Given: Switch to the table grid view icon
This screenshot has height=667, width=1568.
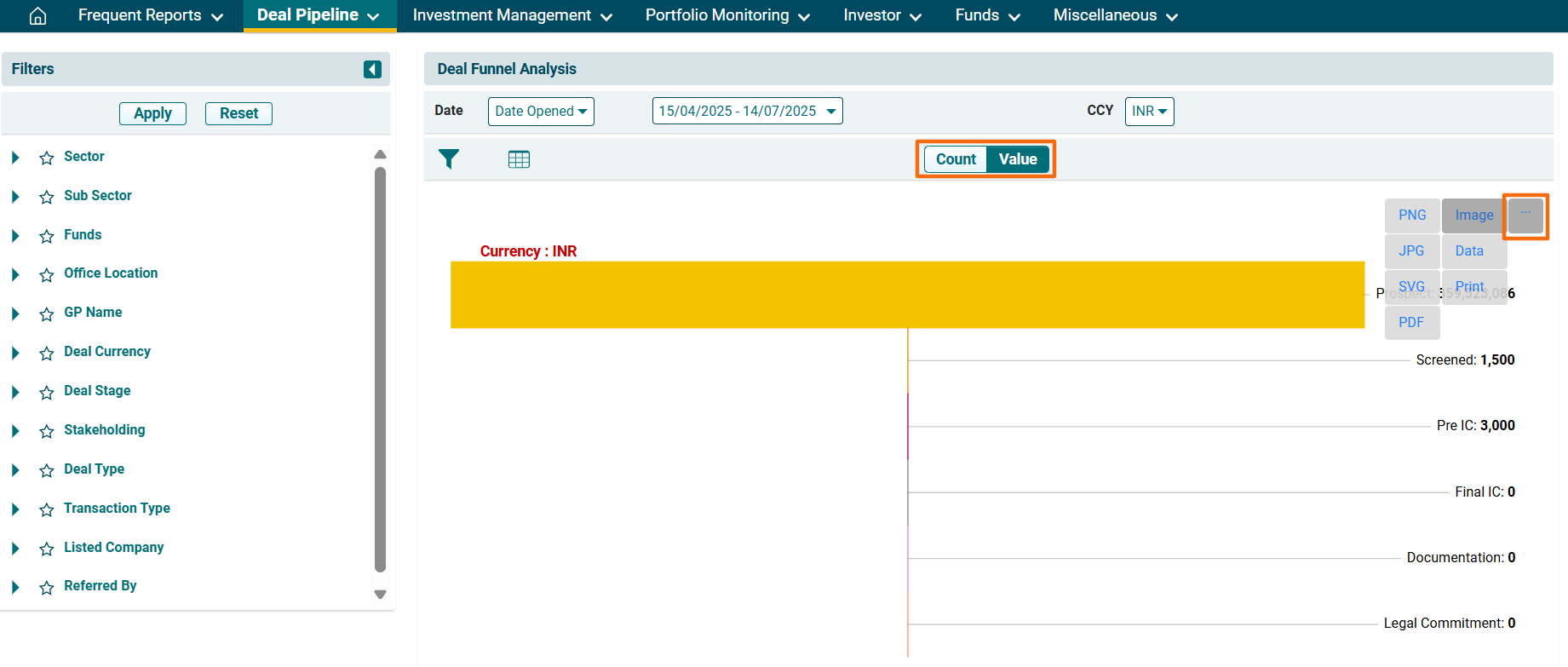Looking at the screenshot, I should coord(519,159).
